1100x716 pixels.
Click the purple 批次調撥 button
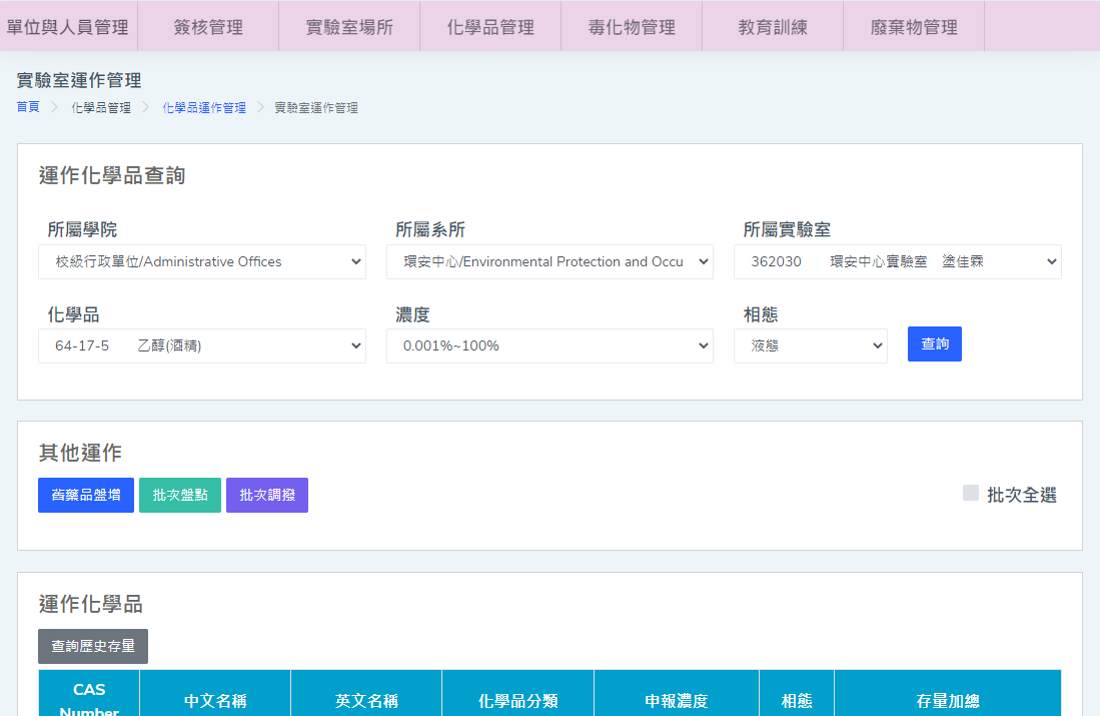point(267,495)
